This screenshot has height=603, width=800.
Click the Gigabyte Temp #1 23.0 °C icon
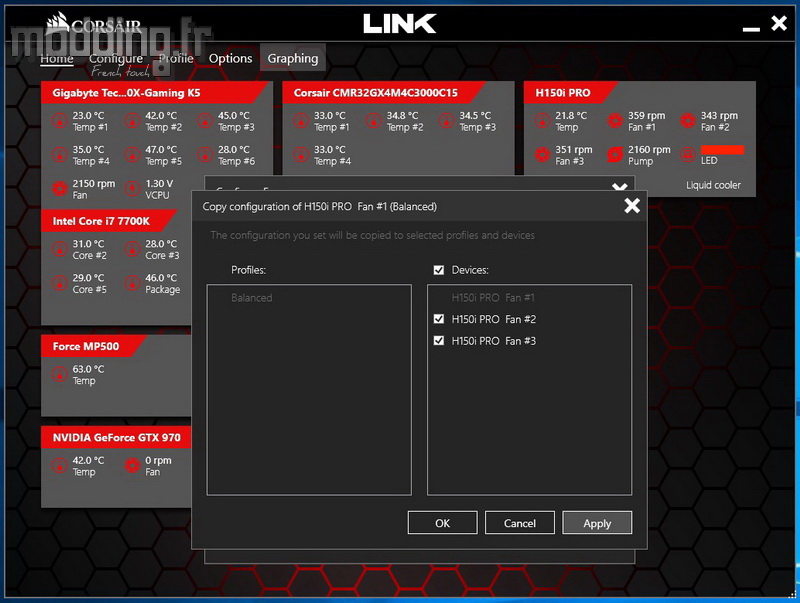click(x=60, y=121)
